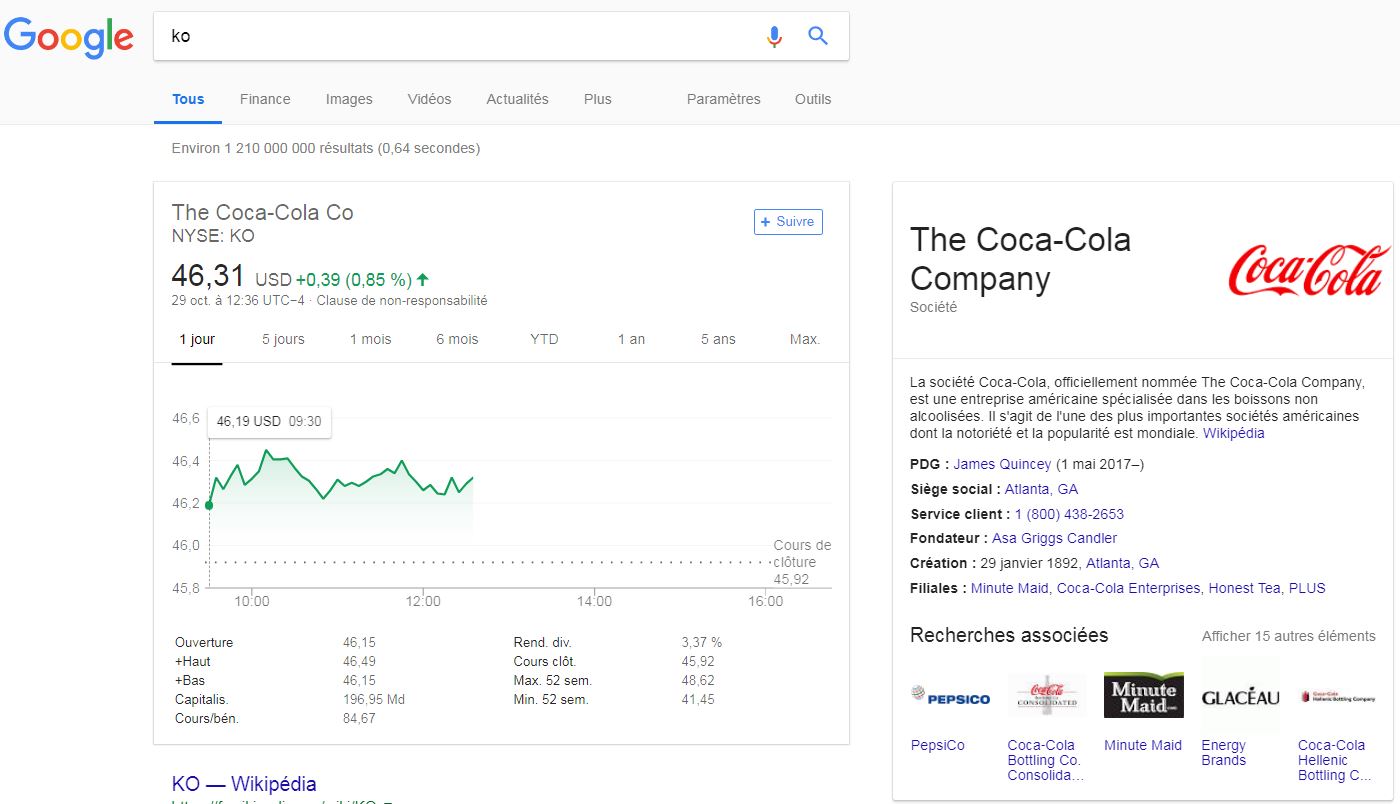Click in the search input field
The width and height of the screenshot is (1400, 804).
click(x=450, y=37)
